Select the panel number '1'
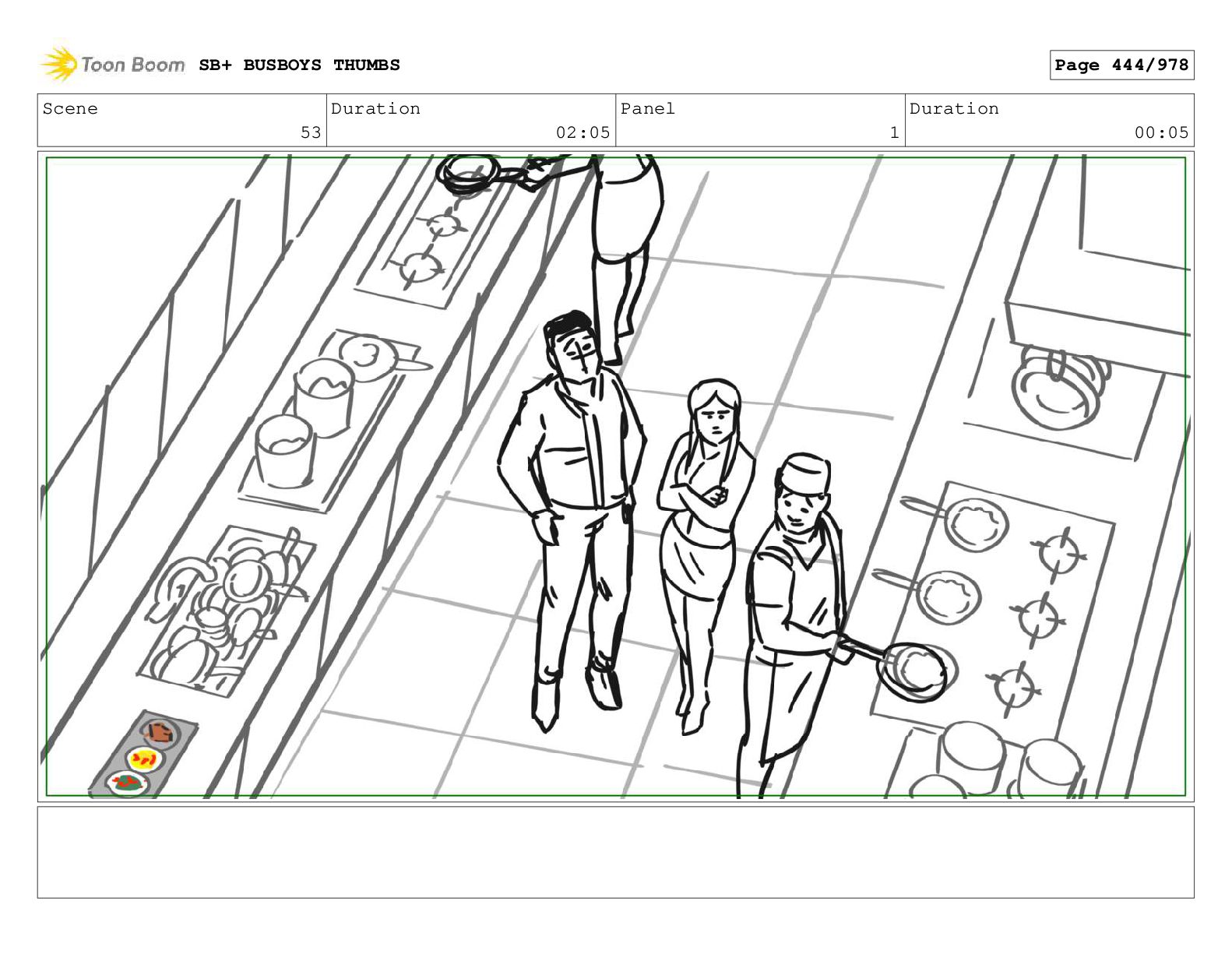The width and height of the screenshot is (1232, 954). (895, 132)
